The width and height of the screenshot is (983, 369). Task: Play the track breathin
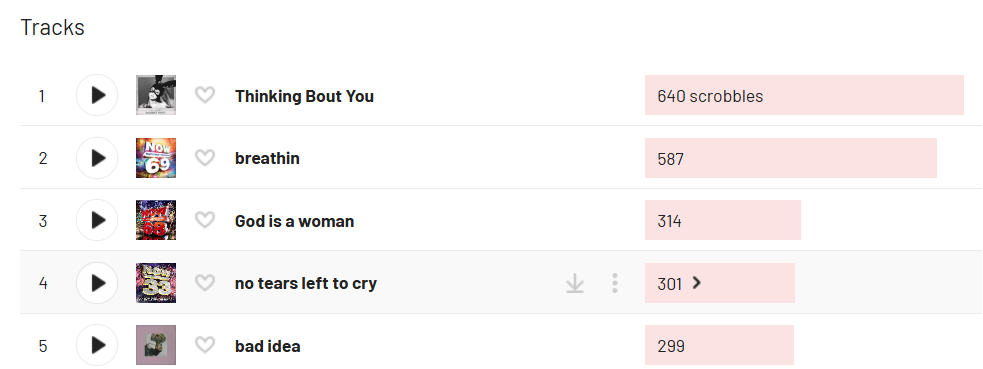pyautogui.click(x=97, y=158)
